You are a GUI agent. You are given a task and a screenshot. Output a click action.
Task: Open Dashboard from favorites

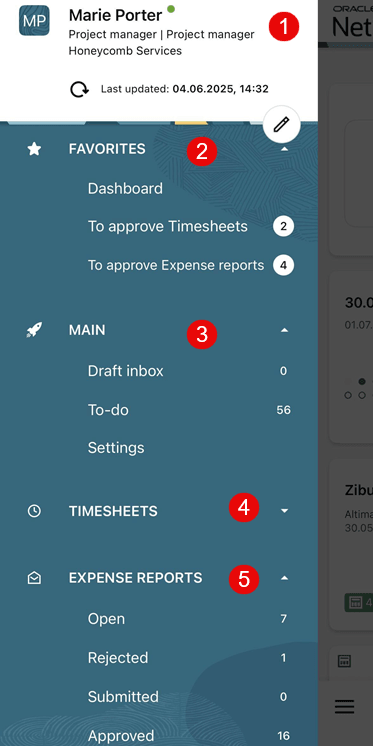[125, 188]
